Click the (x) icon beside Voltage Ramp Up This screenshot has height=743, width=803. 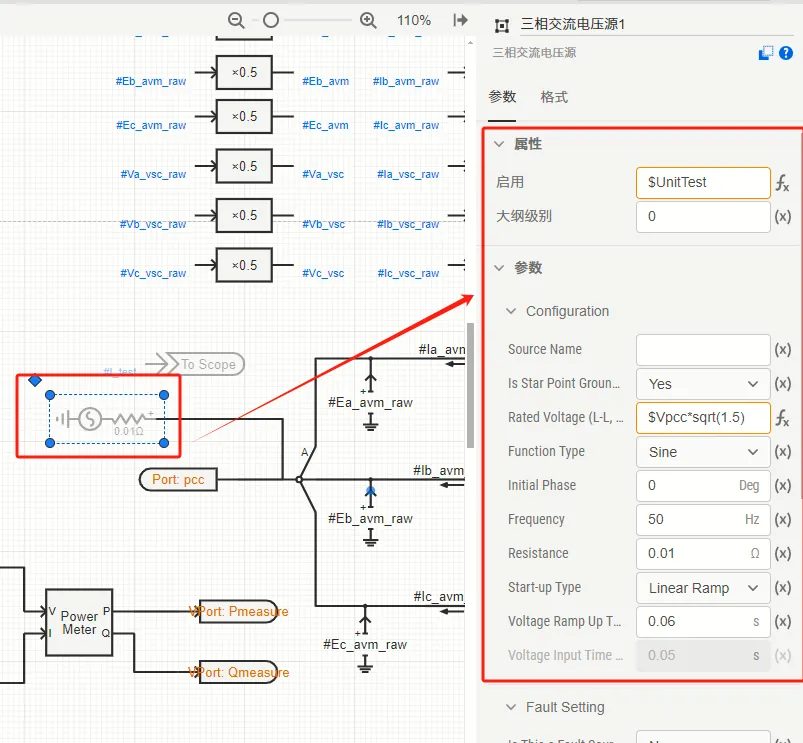point(783,622)
